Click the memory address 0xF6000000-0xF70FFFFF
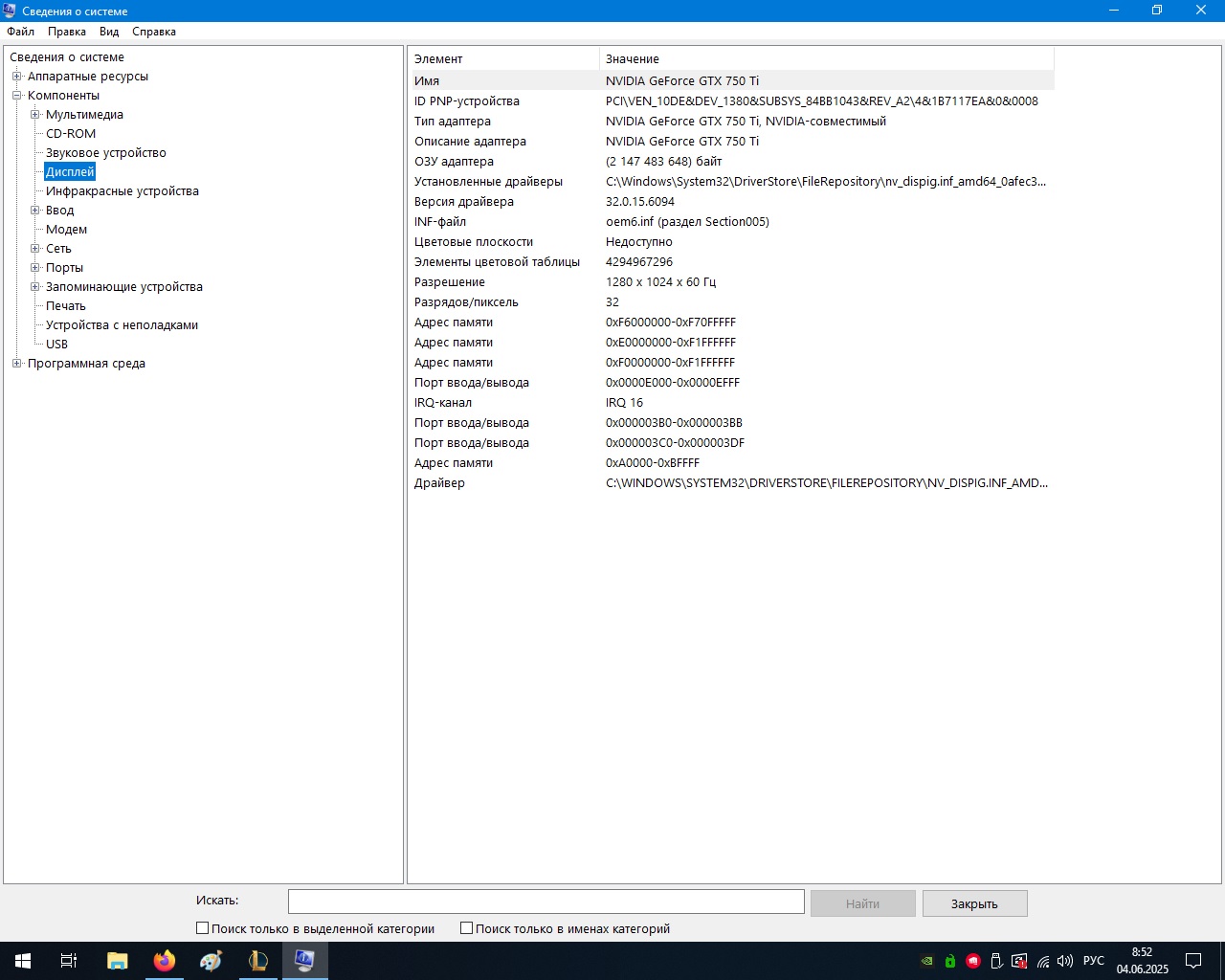 point(671,323)
